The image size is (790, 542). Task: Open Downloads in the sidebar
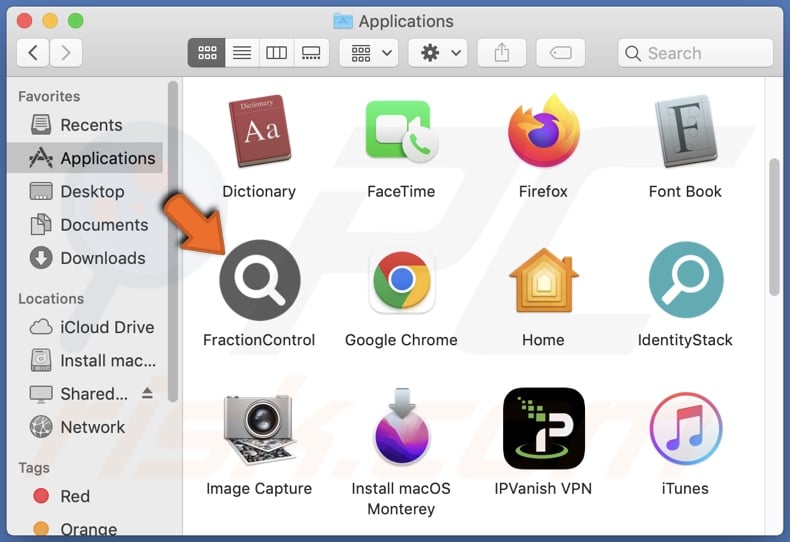(x=86, y=258)
